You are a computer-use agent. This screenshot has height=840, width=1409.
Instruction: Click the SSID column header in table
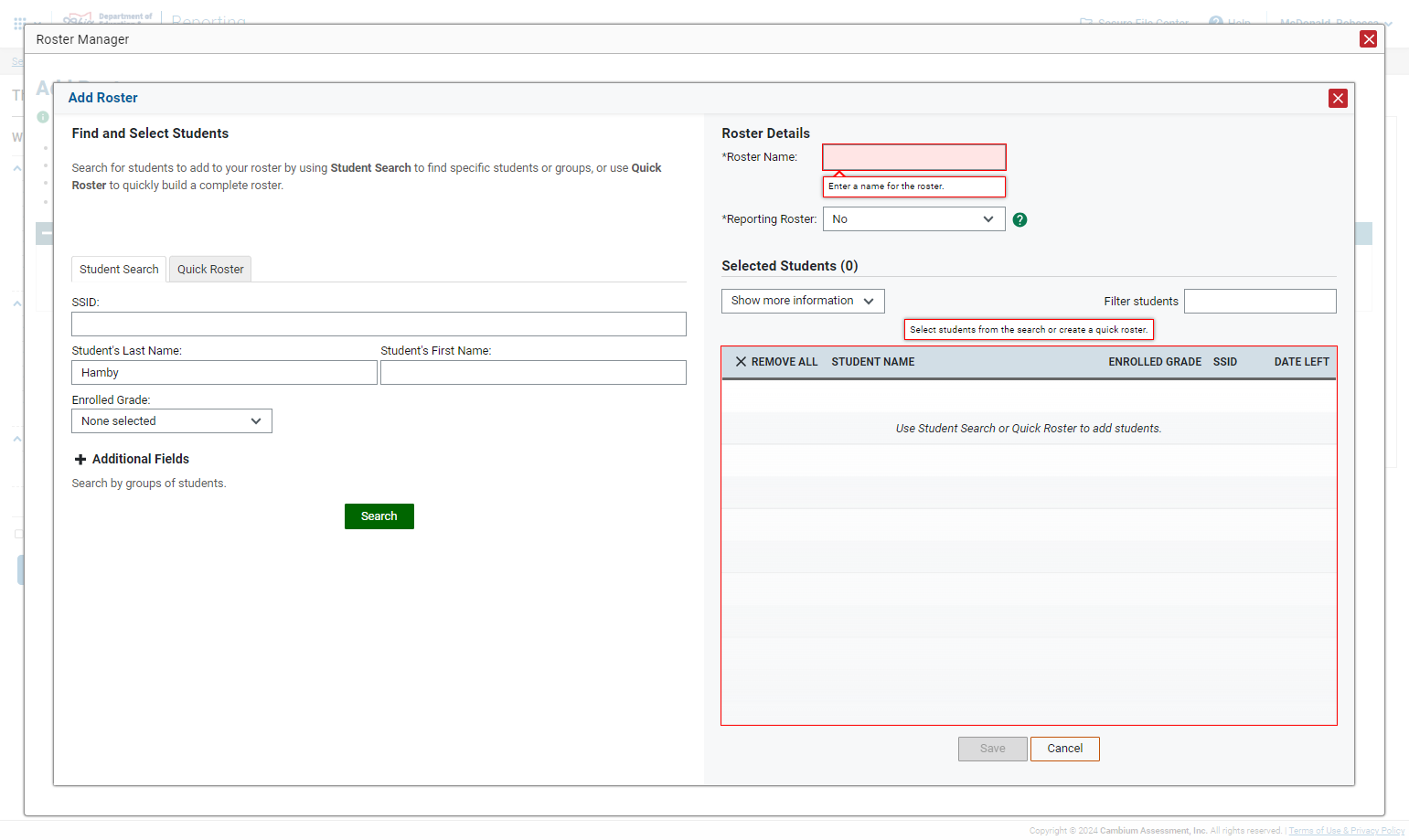(1225, 362)
